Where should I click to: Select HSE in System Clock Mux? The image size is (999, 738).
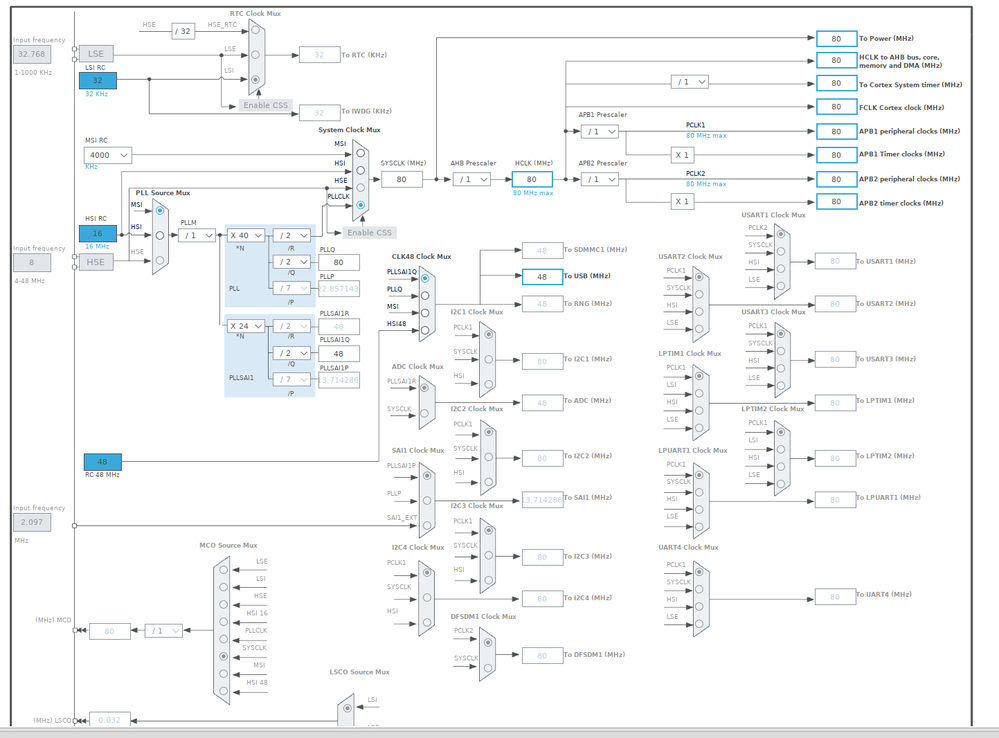click(x=361, y=187)
